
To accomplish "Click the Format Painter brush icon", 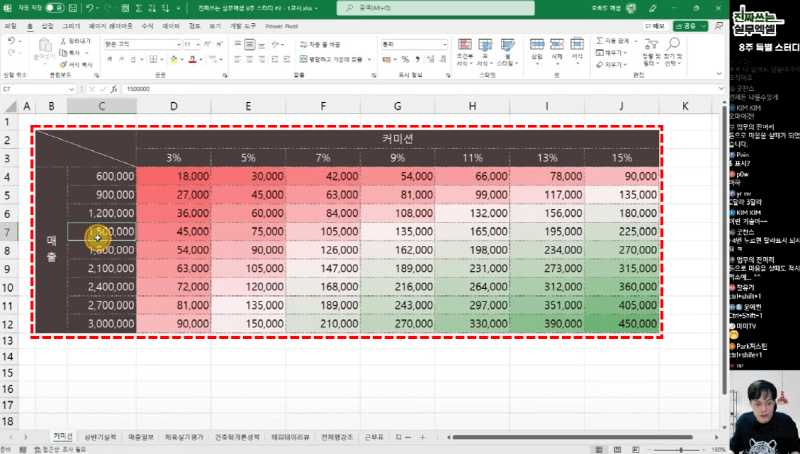I will (x=62, y=64).
